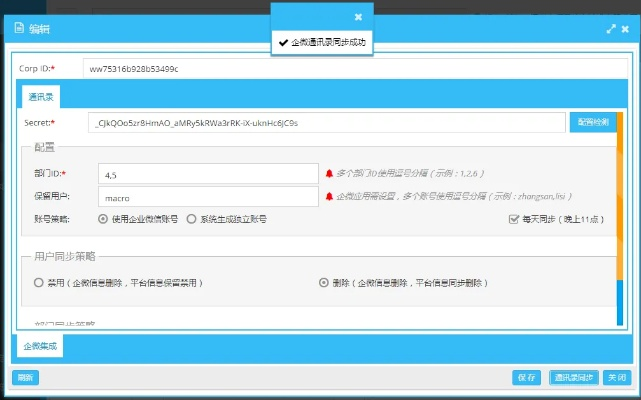Screen dimensions: 641x400
Task: Start sync with 通讯录同步 button
Action: (574, 377)
